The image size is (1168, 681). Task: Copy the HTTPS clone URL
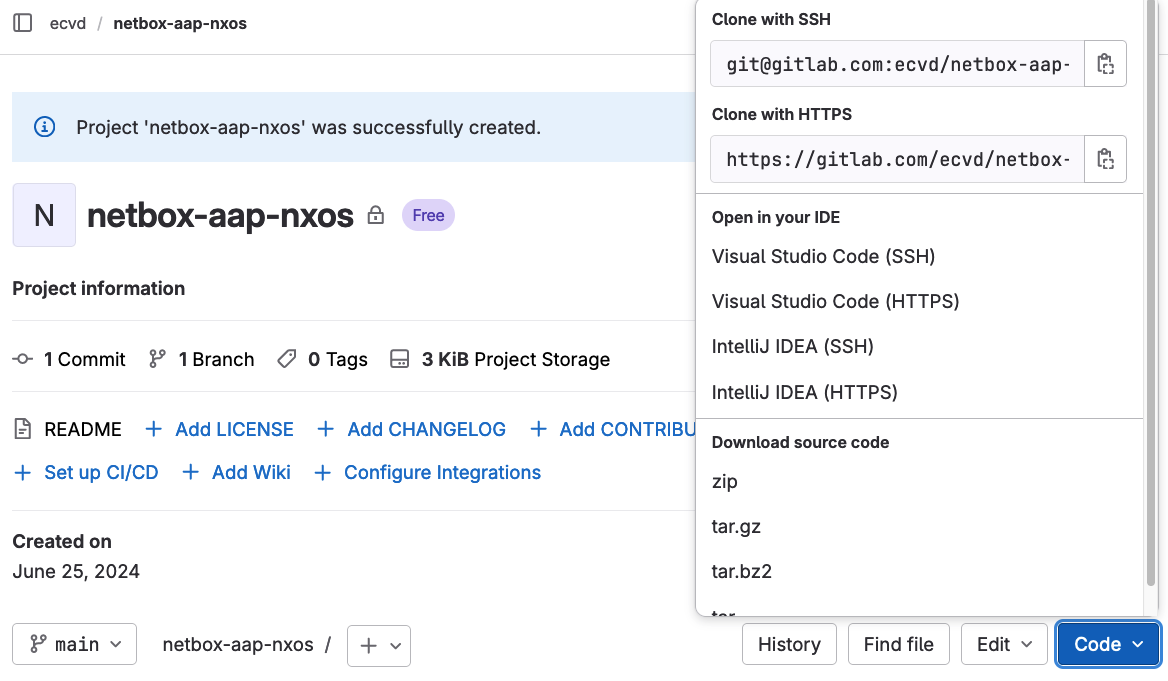1105,159
